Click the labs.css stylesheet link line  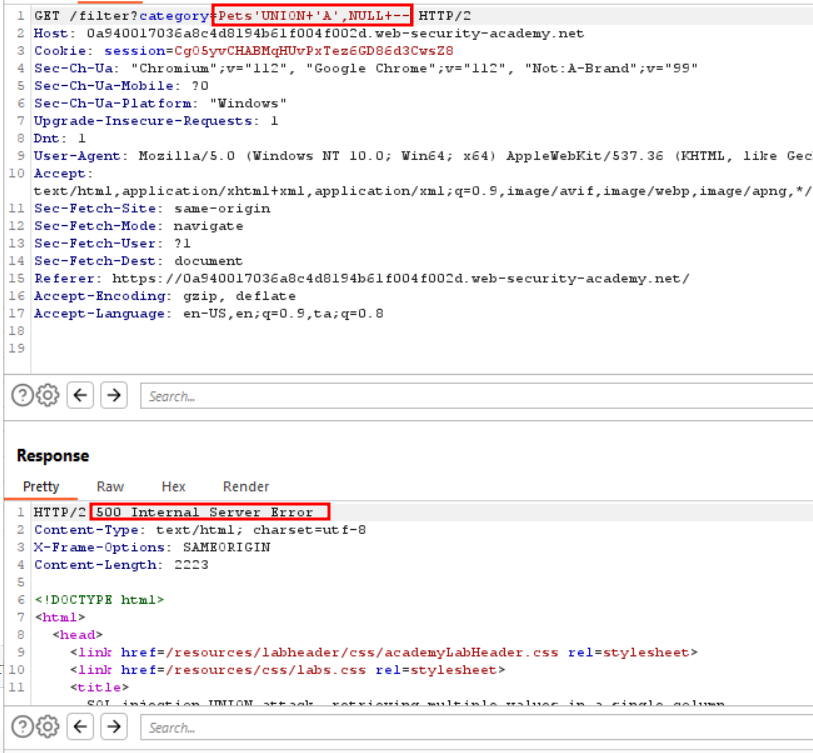tap(288, 670)
